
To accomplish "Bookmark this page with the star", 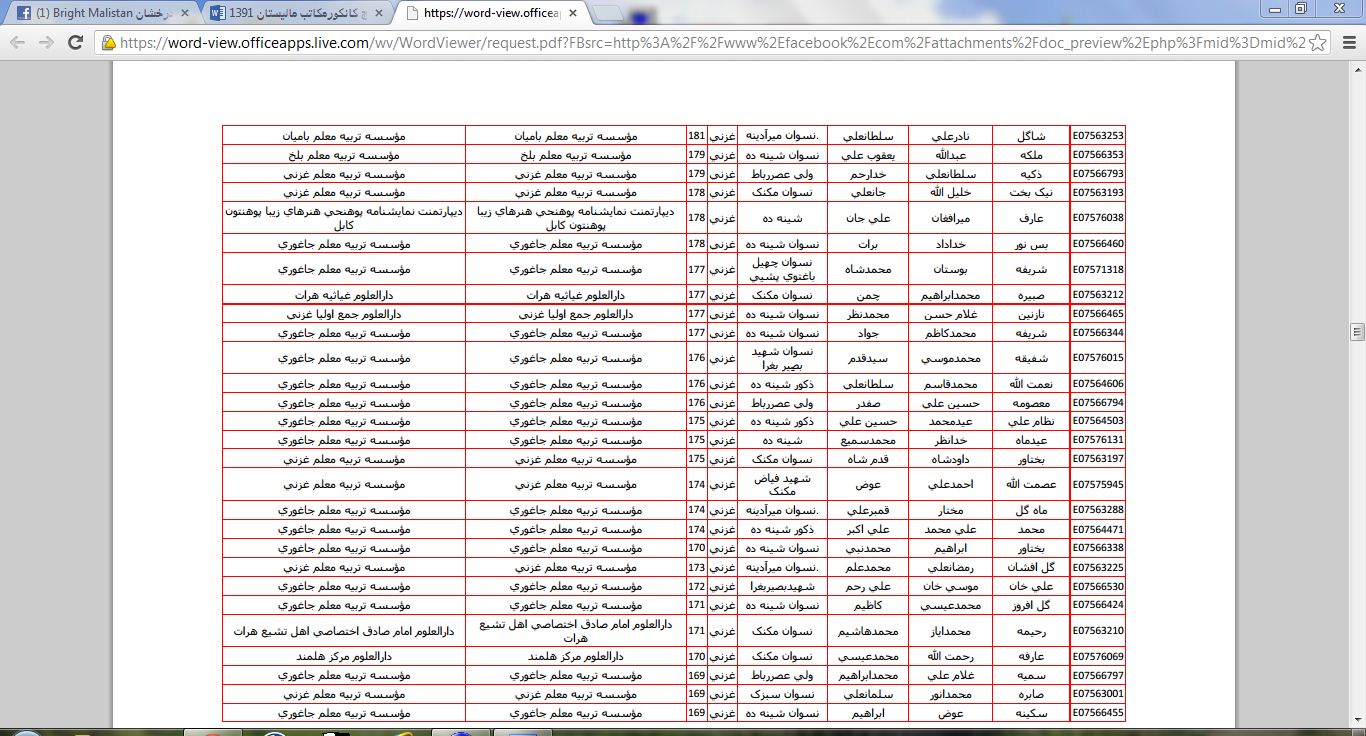I will pos(1319,43).
